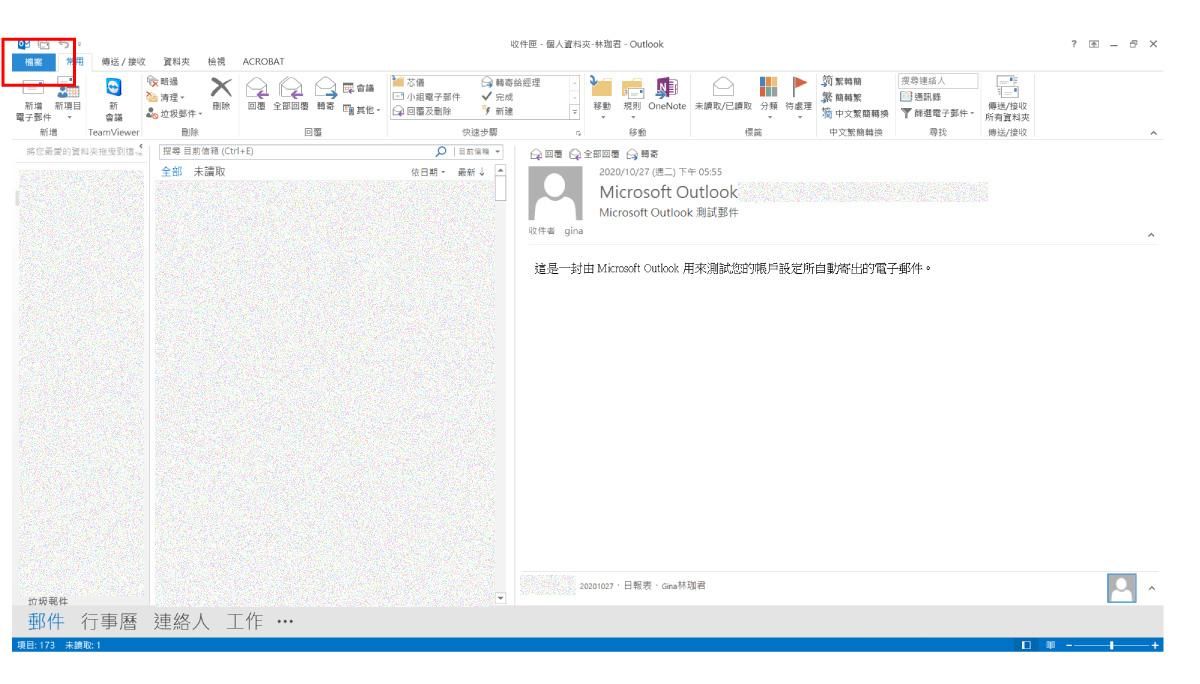Expand the 垃圾郵件 dropdown
The height and width of the screenshot is (684, 1200).
click(x=200, y=113)
